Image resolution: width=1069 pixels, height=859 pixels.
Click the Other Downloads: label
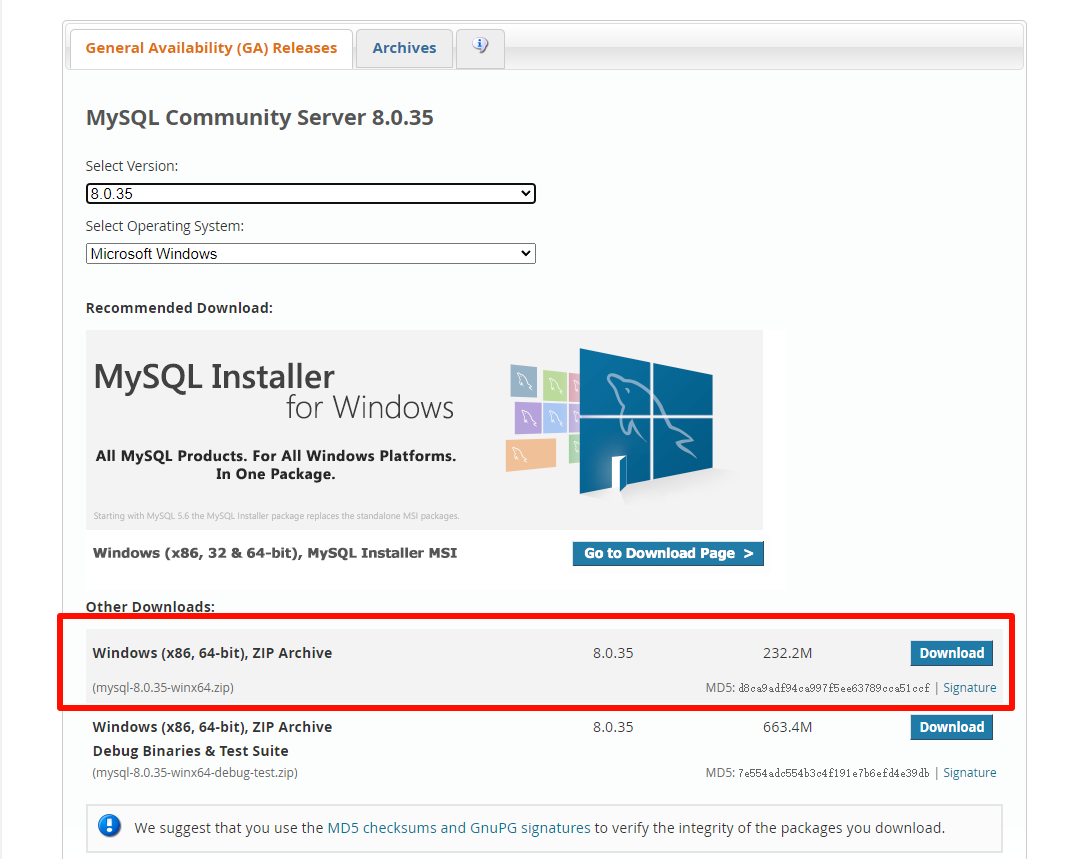point(150,607)
